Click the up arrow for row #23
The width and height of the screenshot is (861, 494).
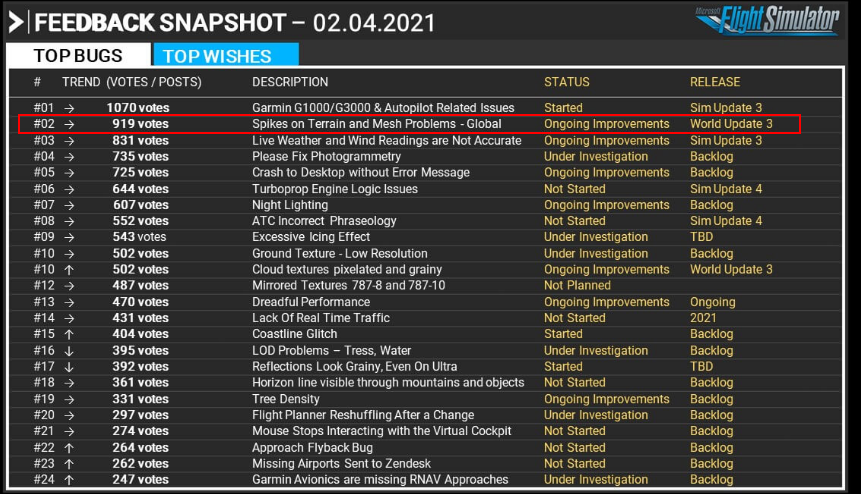69,463
